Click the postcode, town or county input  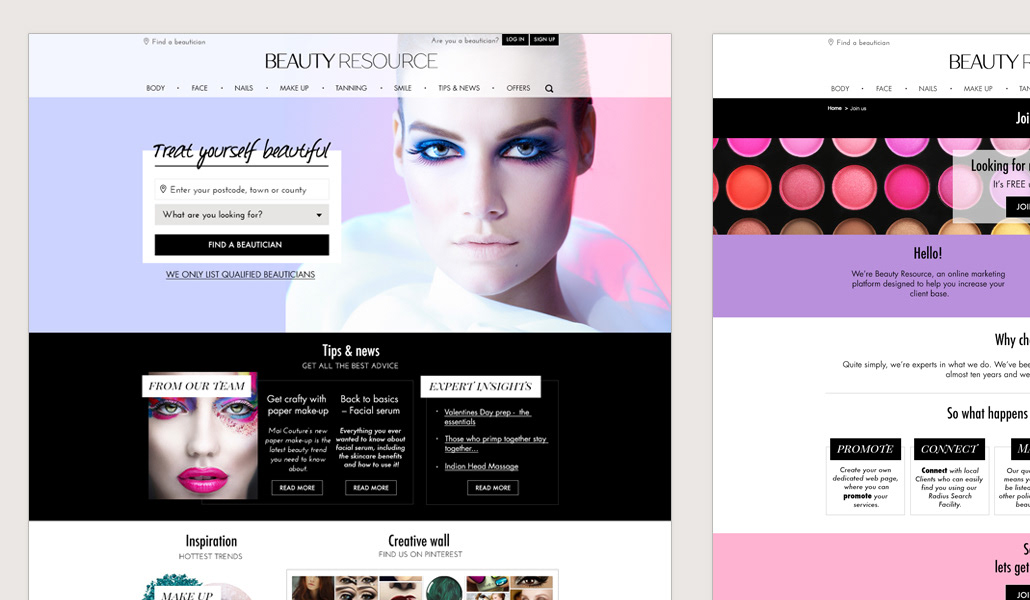[242, 189]
